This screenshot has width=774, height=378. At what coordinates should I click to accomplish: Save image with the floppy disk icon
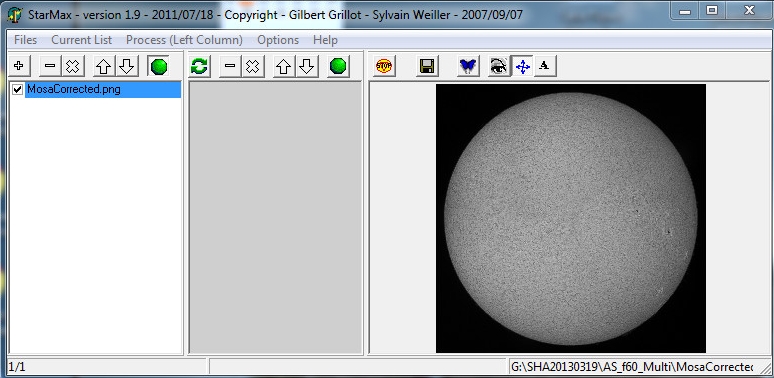click(427, 66)
